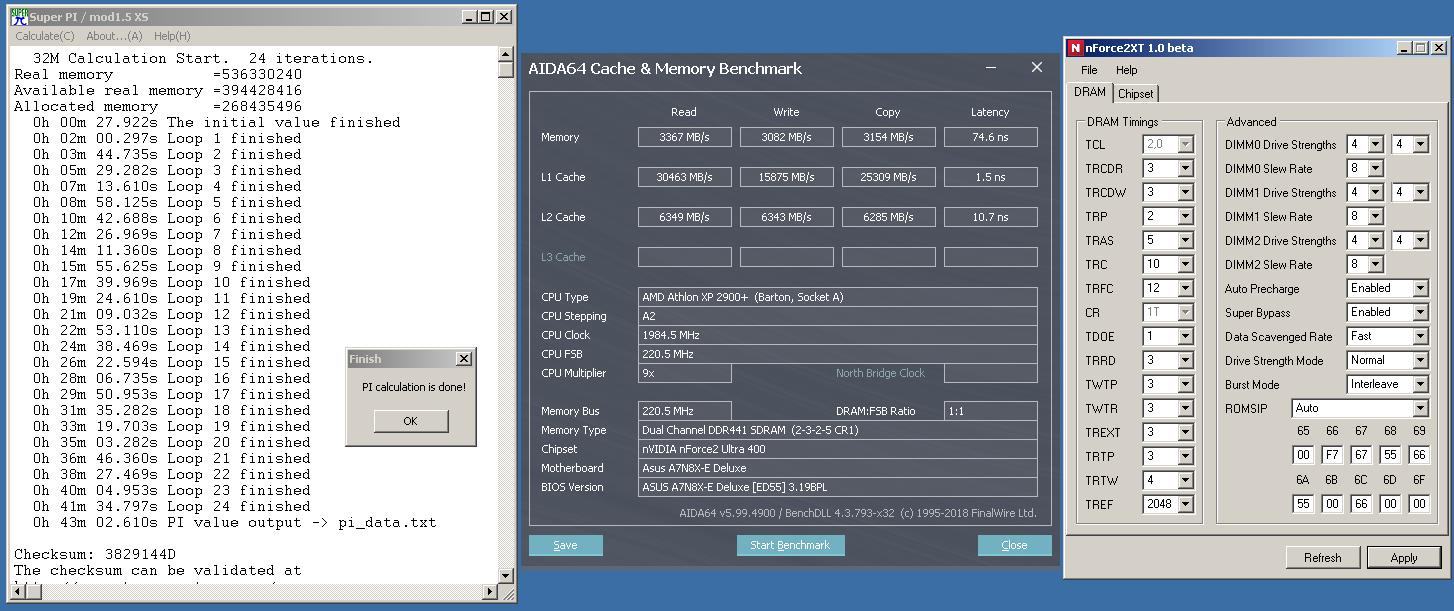Open ROMSIP Auto dropdown
Viewport: 1454px width, 611px height.
pos(1420,408)
